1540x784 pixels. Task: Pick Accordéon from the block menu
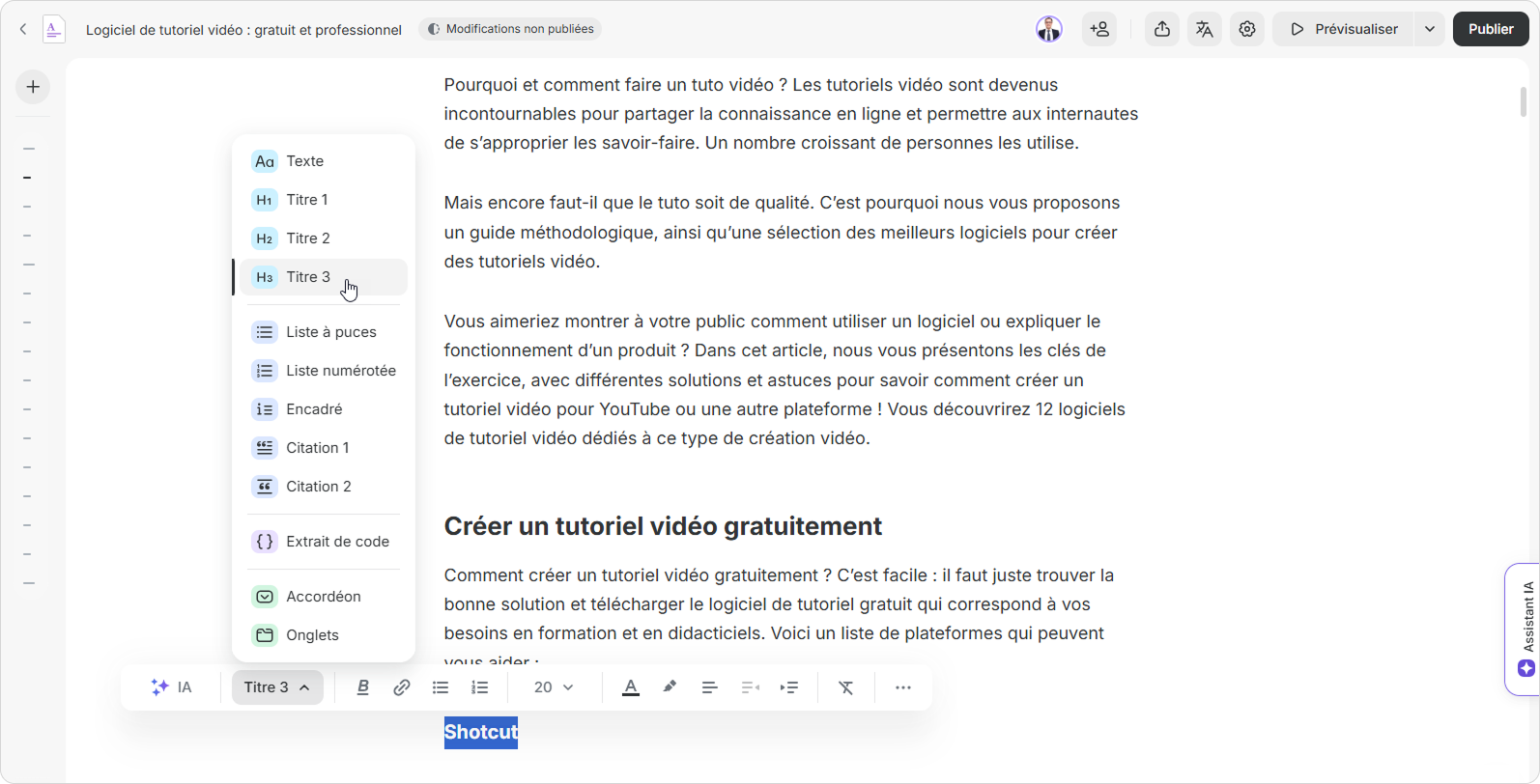pyautogui.click(x=323, y=597)
